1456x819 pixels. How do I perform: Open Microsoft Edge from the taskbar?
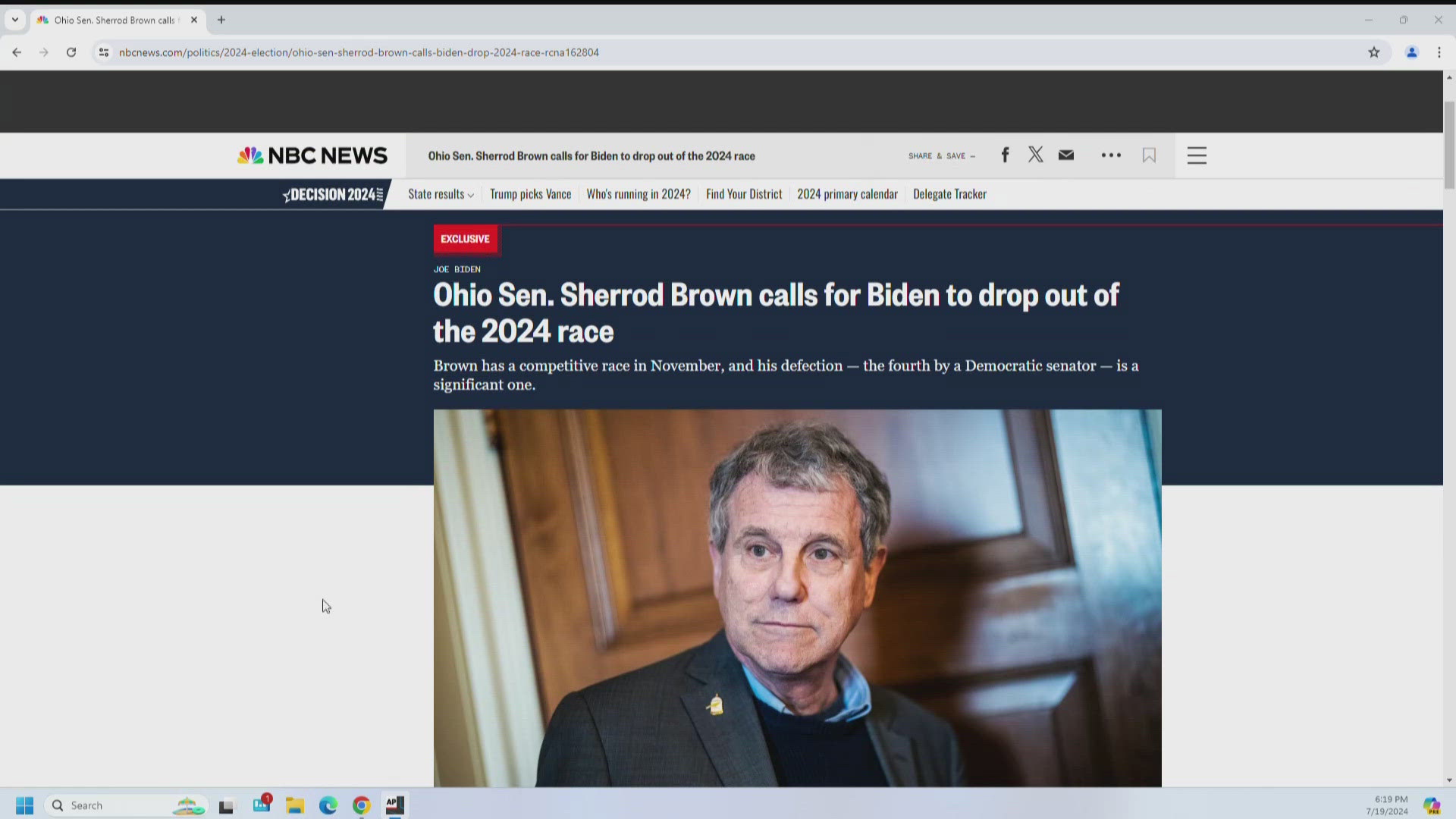pos(328,805)
